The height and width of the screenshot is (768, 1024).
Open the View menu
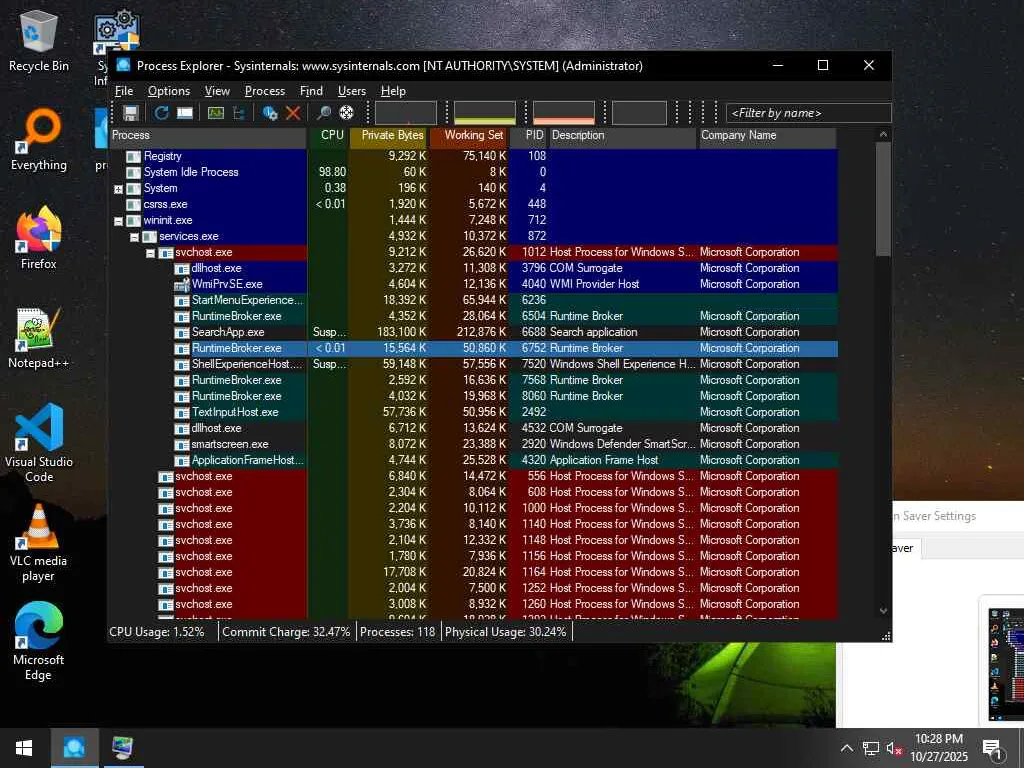[x=217, y=91]
